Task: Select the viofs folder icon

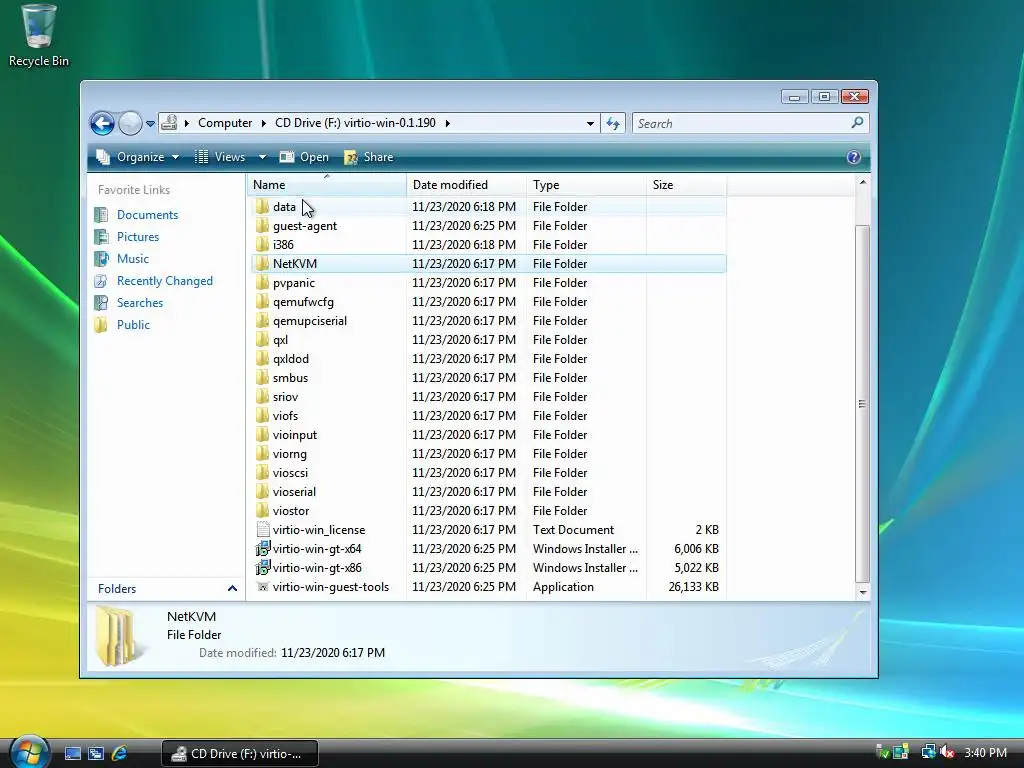Action: click(263, 415)
